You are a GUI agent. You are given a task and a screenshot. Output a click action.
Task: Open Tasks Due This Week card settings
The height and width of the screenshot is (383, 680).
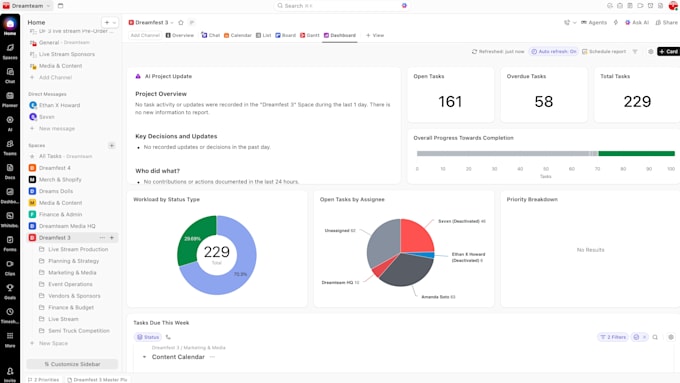pos(671,337)
